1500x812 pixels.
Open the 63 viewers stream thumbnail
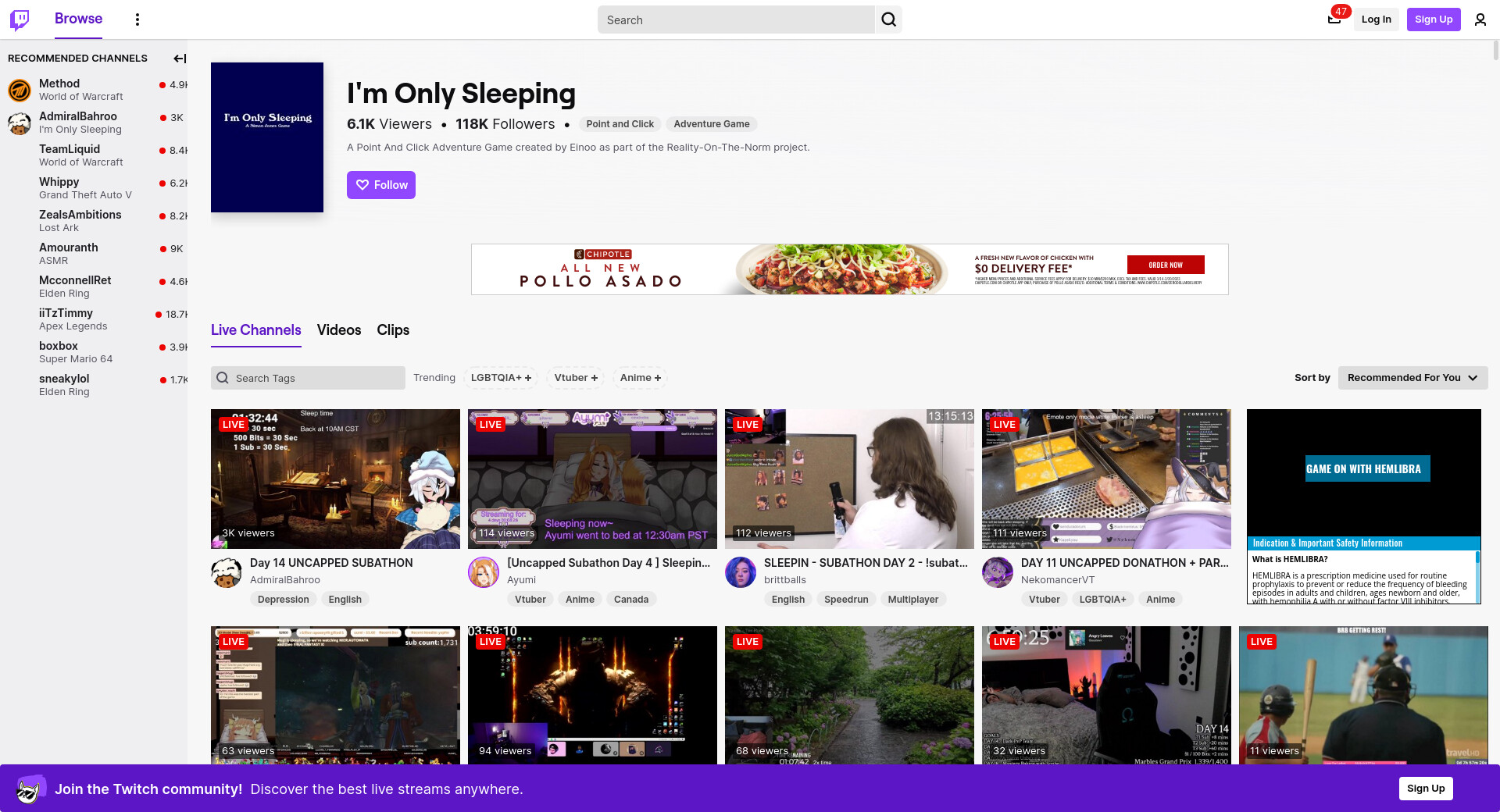335,695
